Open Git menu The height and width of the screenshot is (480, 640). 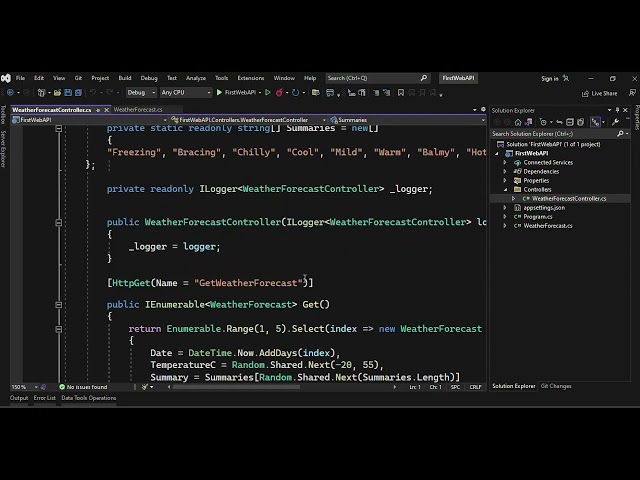pyautogui.click(x=78, y=78)
